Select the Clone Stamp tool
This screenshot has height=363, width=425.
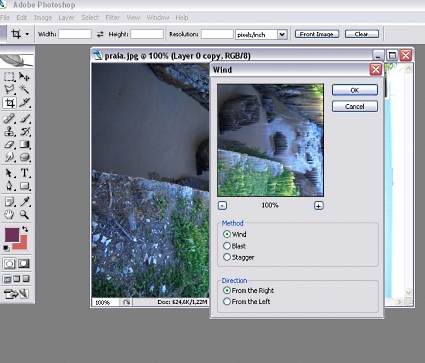tap(9, 132)
